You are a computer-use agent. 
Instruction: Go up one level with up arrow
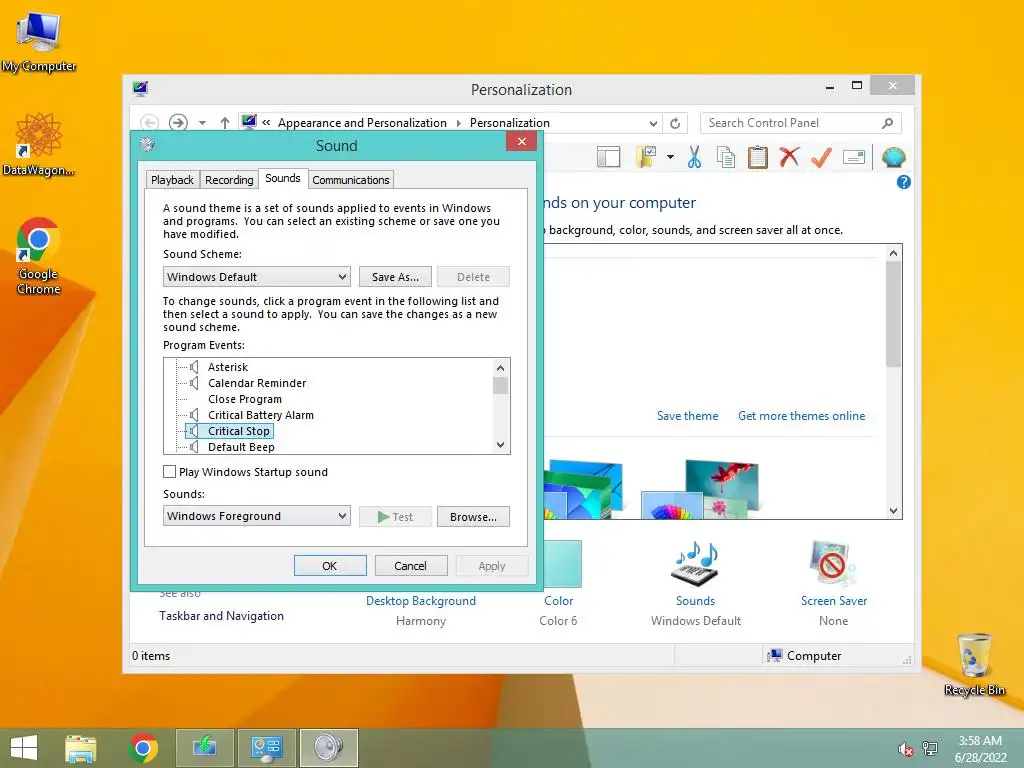[225, 123]
